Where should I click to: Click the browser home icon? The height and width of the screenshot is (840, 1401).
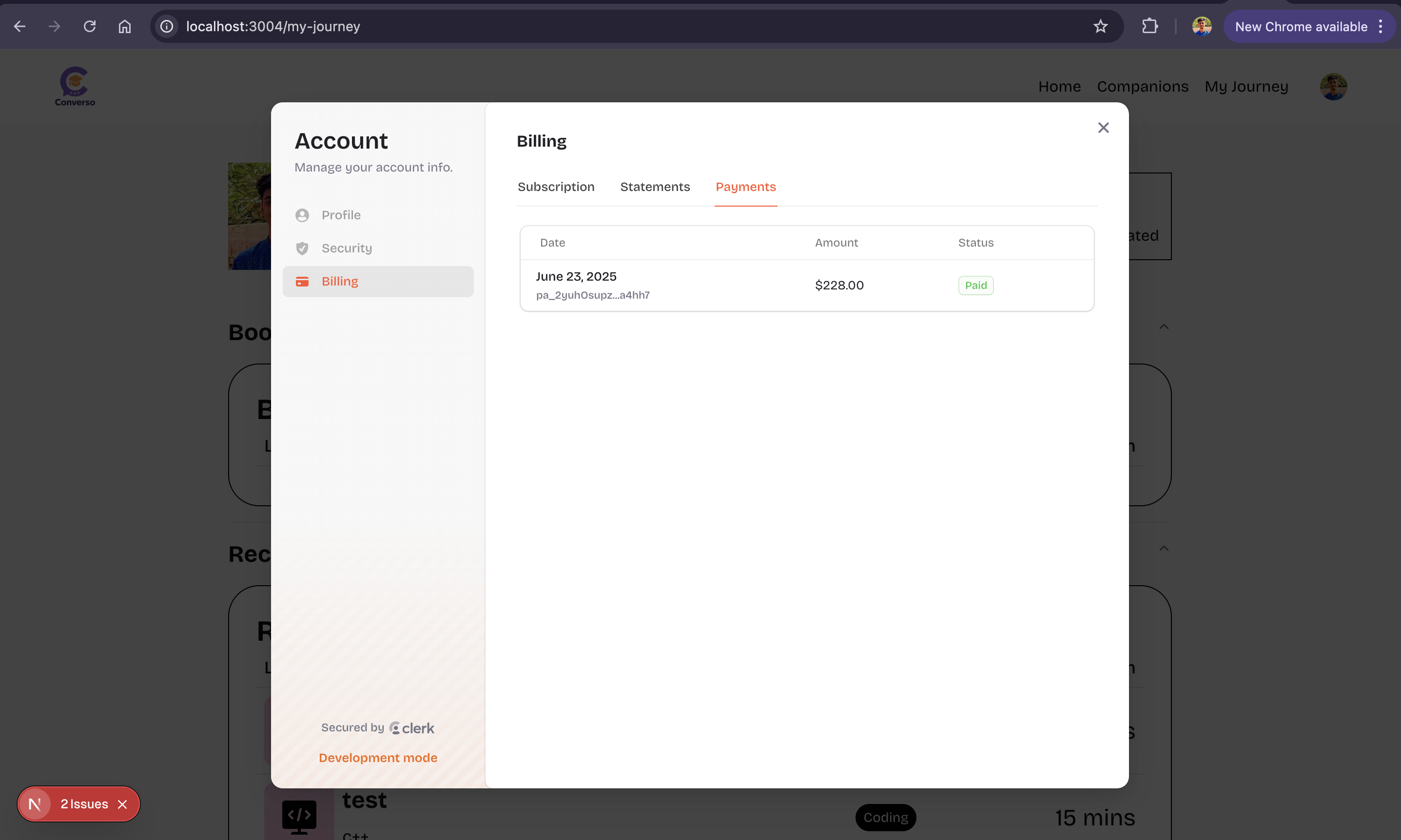[x=125, y=27]
